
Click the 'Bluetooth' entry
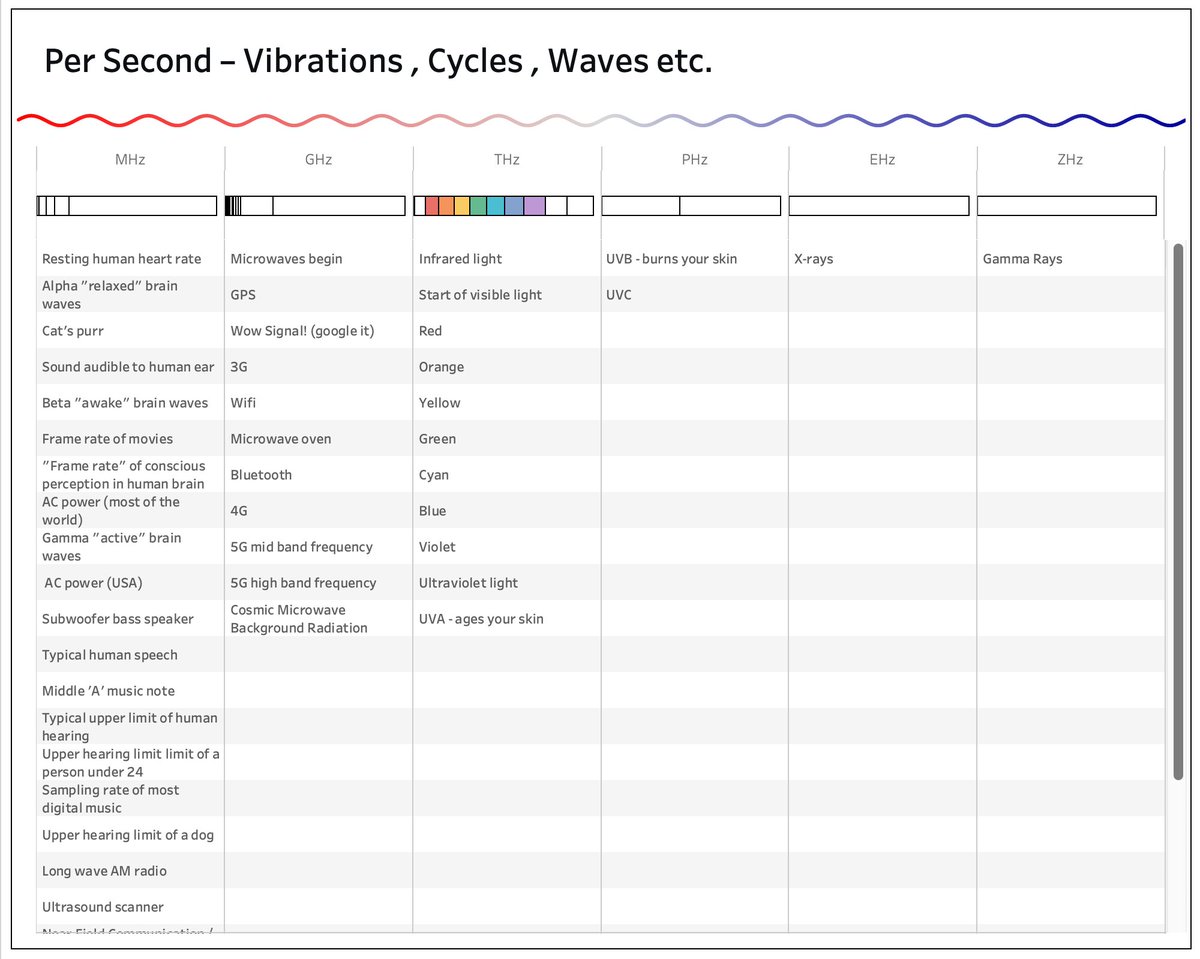[261, 475]
